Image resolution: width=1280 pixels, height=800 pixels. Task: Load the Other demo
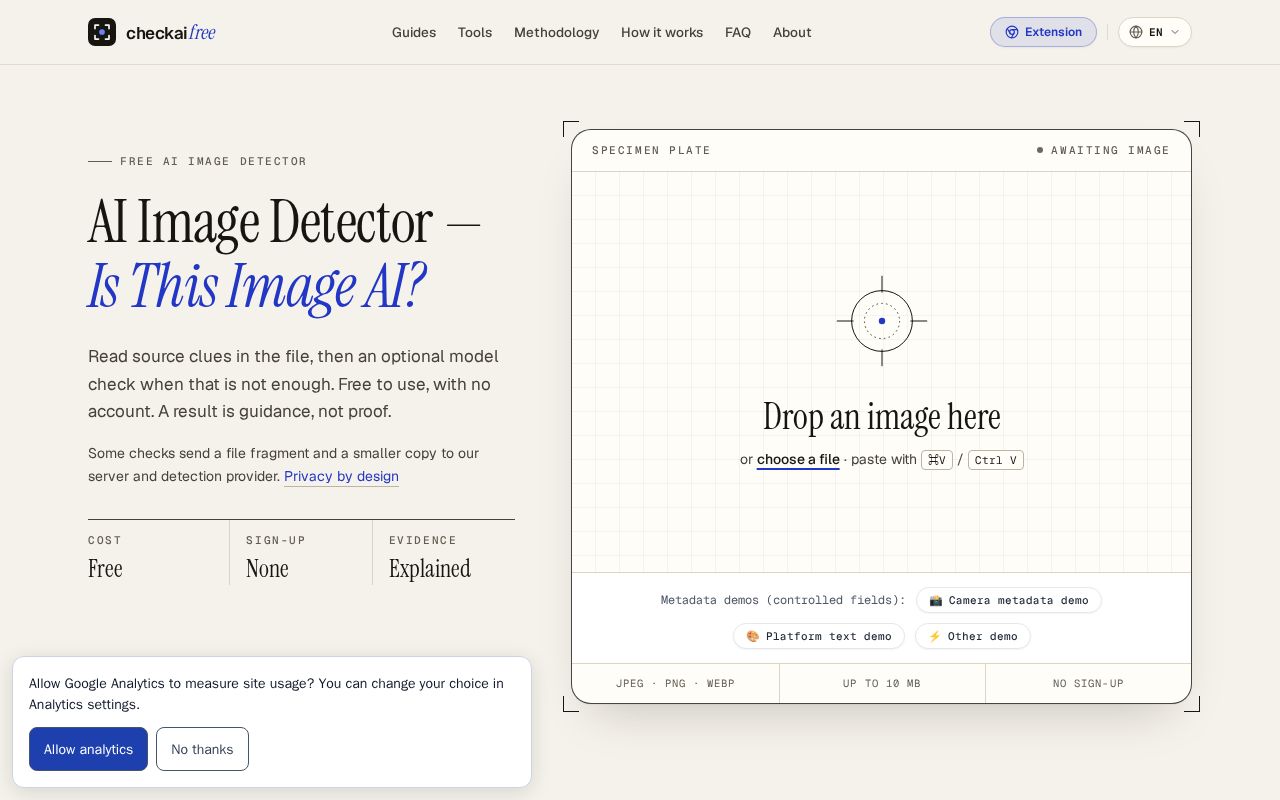point(973,636)
